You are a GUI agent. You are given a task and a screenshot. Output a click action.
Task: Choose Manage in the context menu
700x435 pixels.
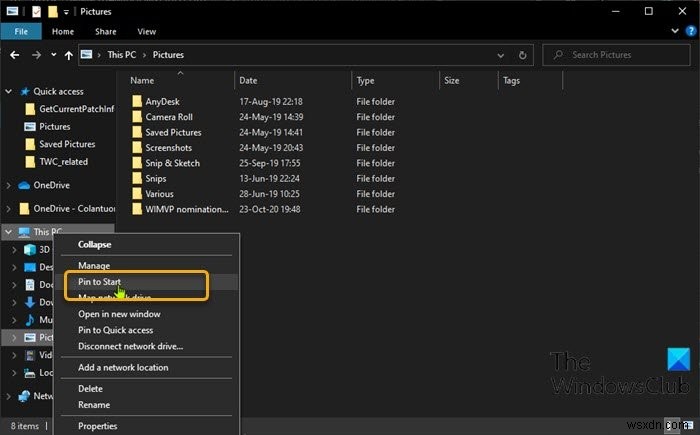click(x=94, y=265)
